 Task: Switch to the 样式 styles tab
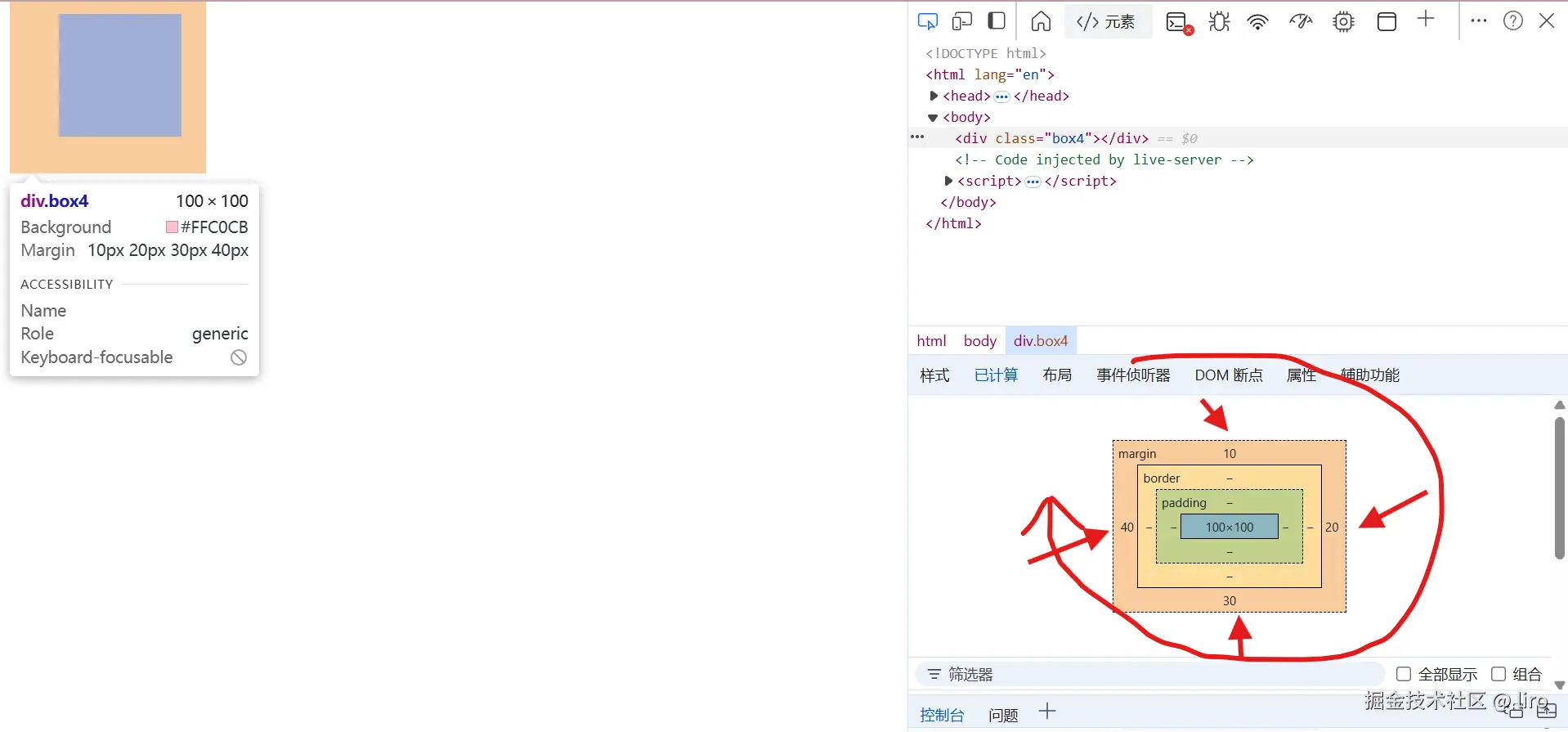click(x=934, y=375)
